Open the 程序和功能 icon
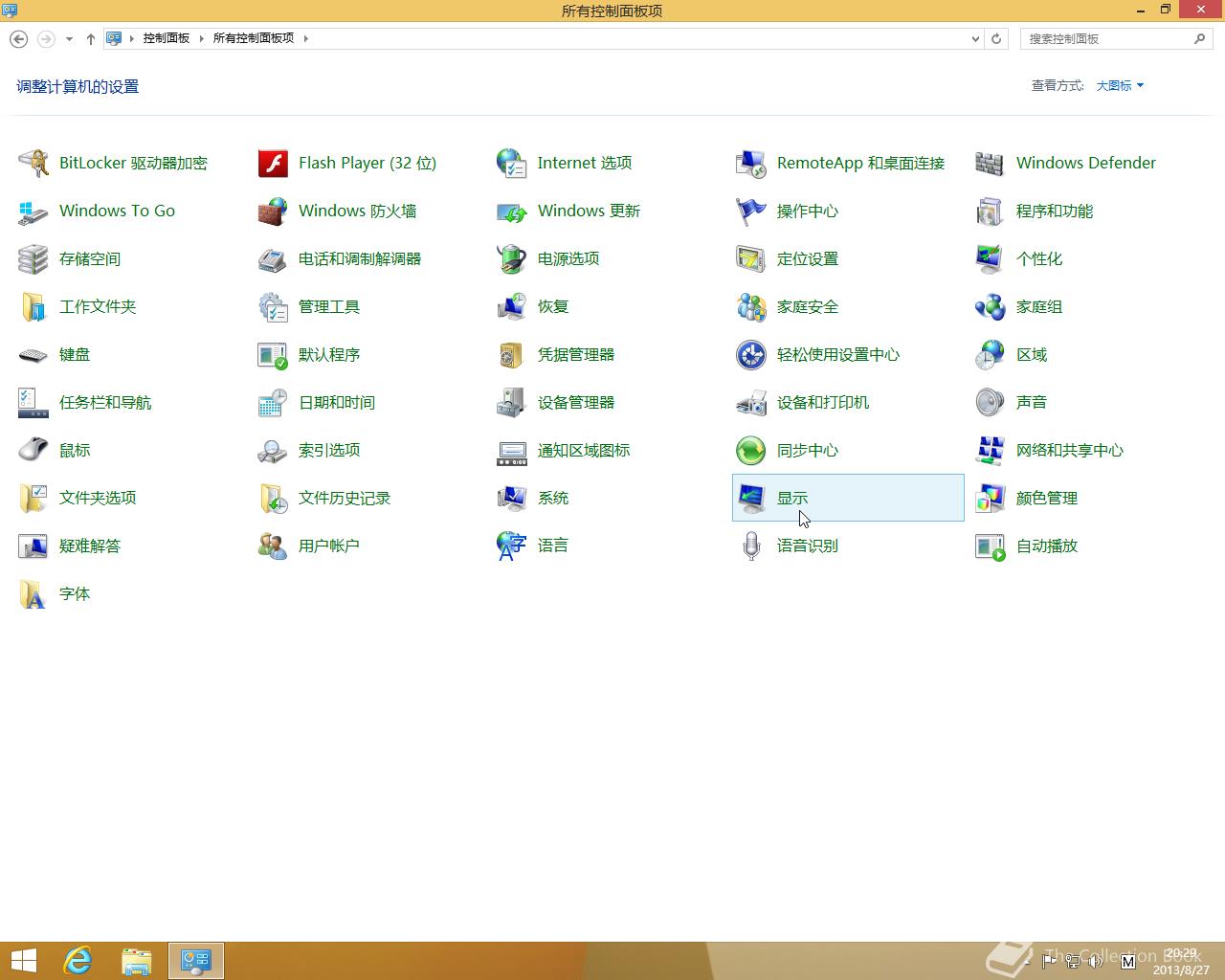The width and height of the screenshot is (1225, 980). pyautogui.click(x=991, y=211)
